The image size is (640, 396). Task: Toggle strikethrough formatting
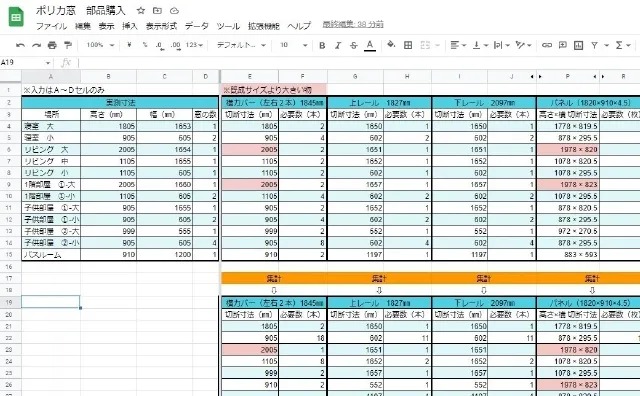click(353, 45)
